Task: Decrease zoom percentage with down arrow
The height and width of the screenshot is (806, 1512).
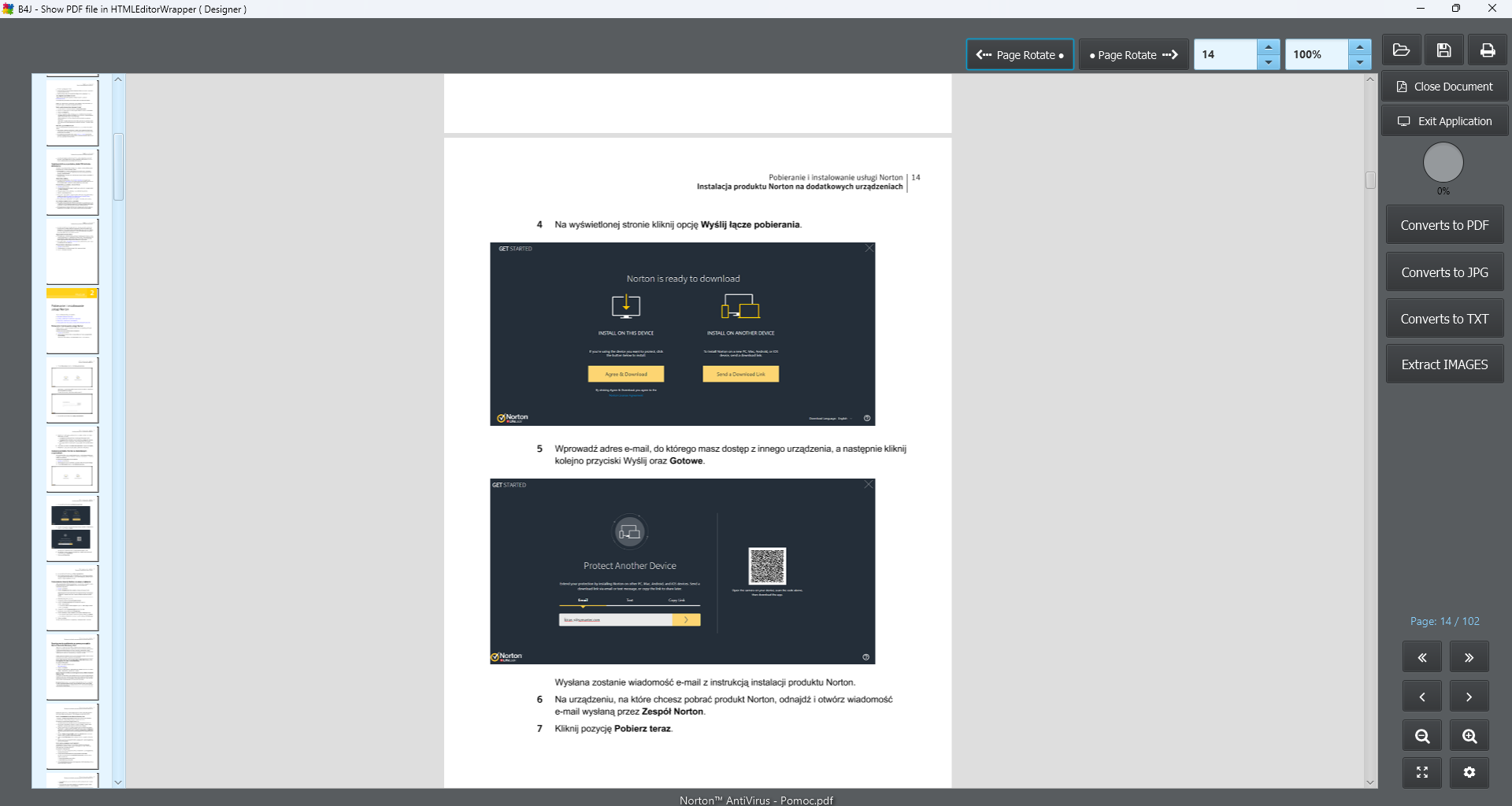Action: [1360, 62]
